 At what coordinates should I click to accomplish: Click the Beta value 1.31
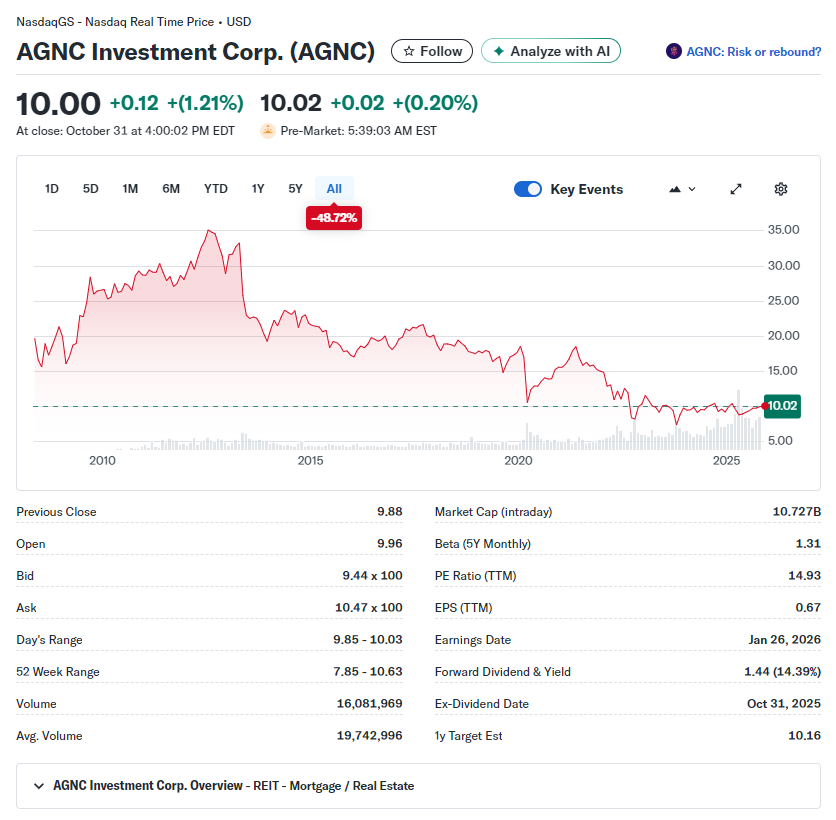pos(808,544)
